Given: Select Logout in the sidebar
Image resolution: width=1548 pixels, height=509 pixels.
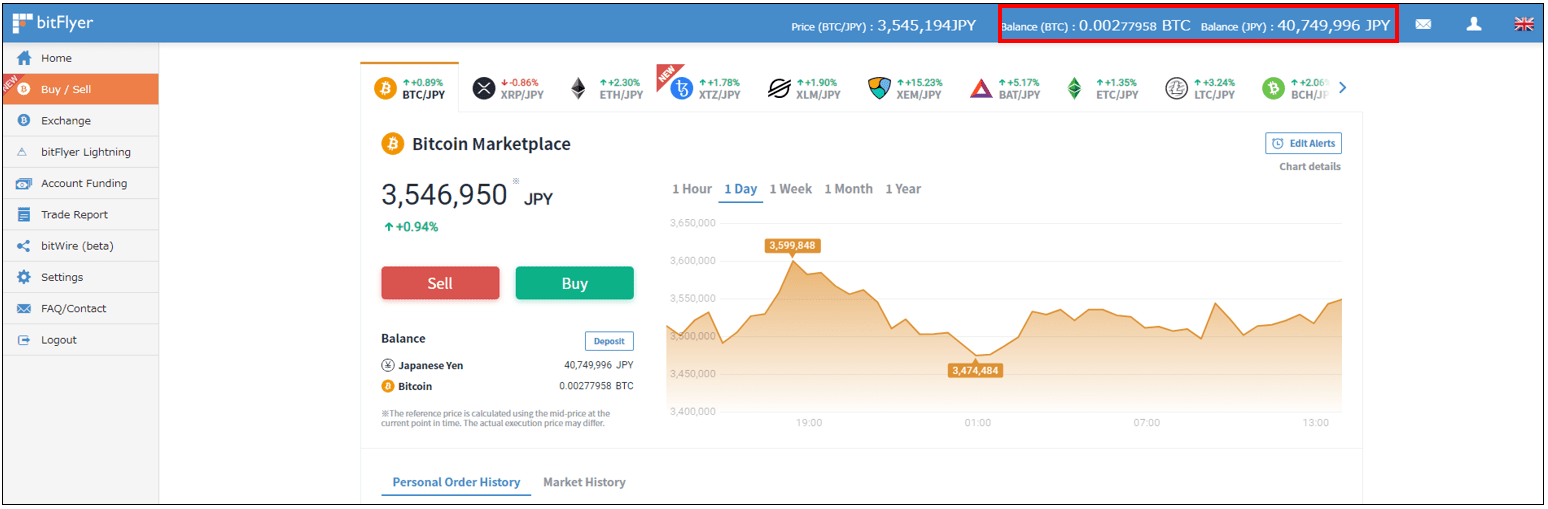Looking at the screenshot, I should click(80, 340).
